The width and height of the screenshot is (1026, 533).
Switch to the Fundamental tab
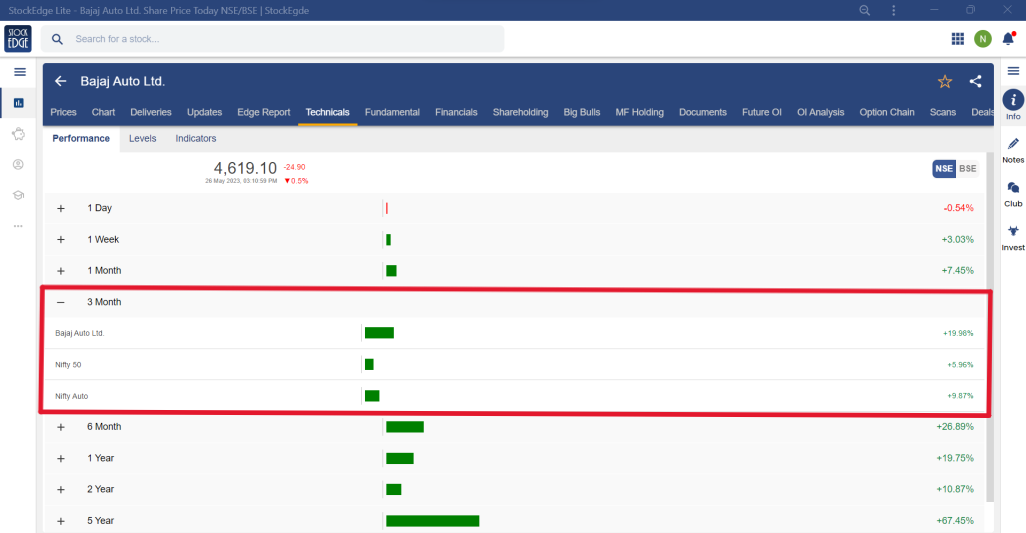coord(392,112)
